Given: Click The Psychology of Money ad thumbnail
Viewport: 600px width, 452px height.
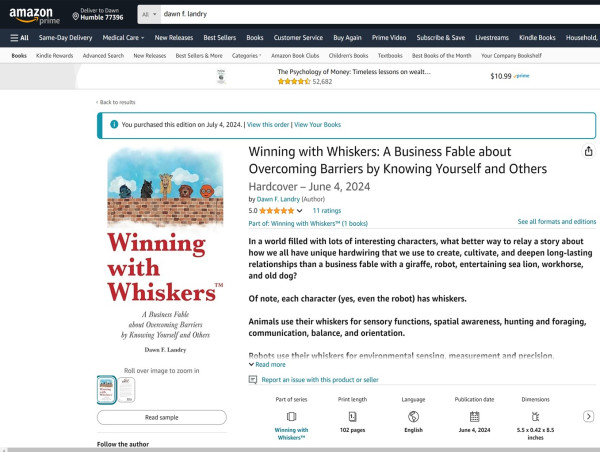Looking at the screenshot, I should [x=221, y=77].
